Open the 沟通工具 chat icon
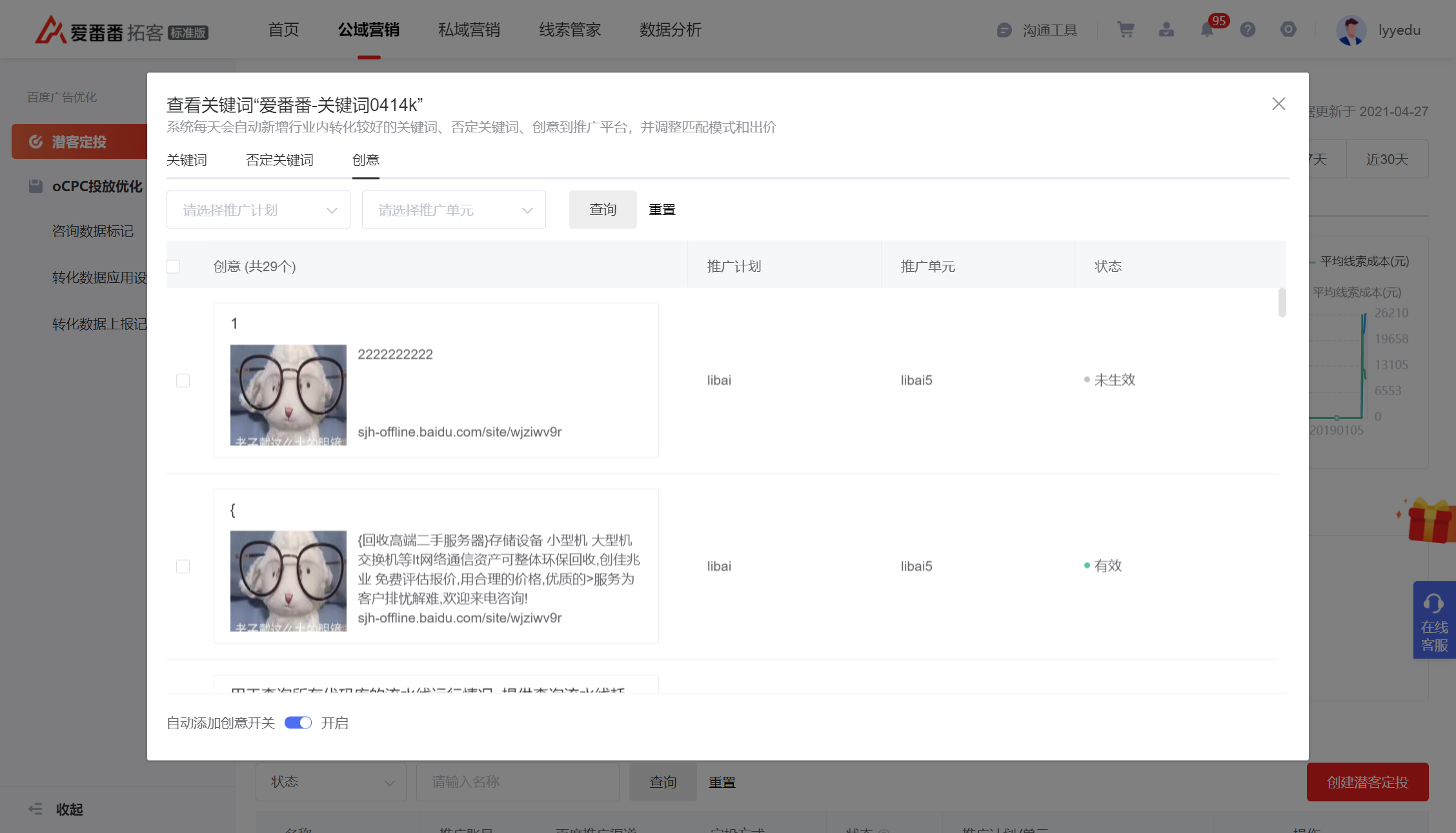Image resolution: width=1456 pixels, height=833 pixels. coord(1004,30)
